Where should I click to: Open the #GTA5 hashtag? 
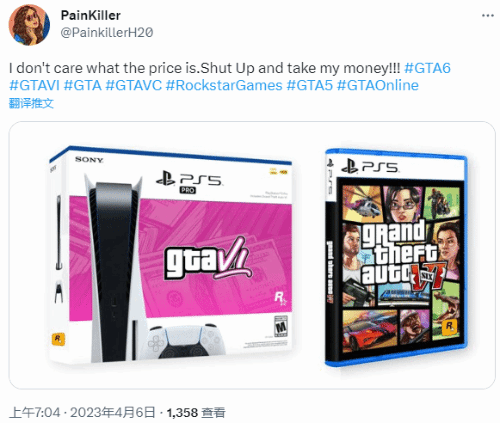point(310,85)
